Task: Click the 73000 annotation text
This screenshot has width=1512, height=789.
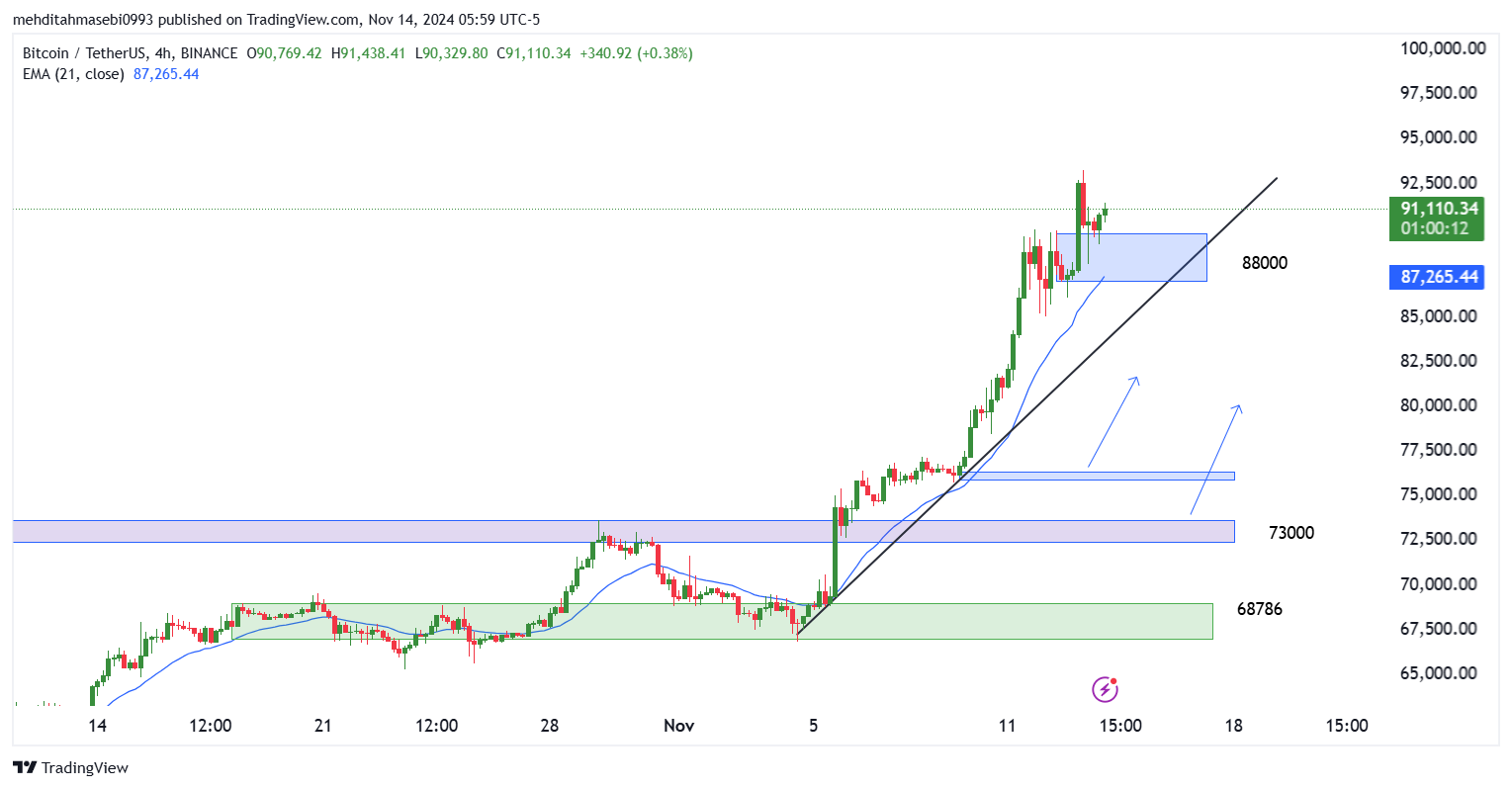Action: 1291,533
